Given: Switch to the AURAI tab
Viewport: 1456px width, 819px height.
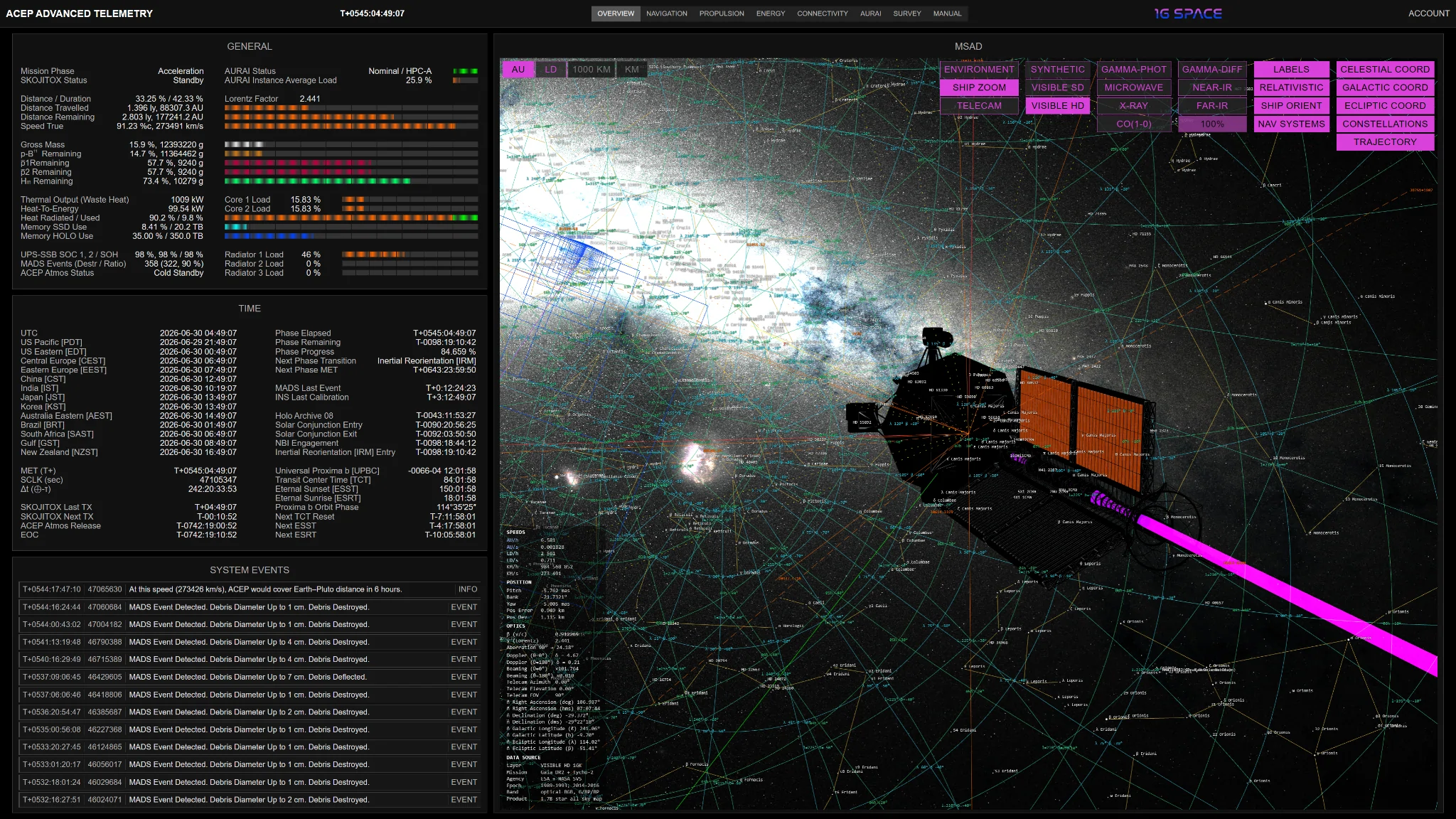Looking at the screenshot, I should pyautogui.click(x=871, y=14).
